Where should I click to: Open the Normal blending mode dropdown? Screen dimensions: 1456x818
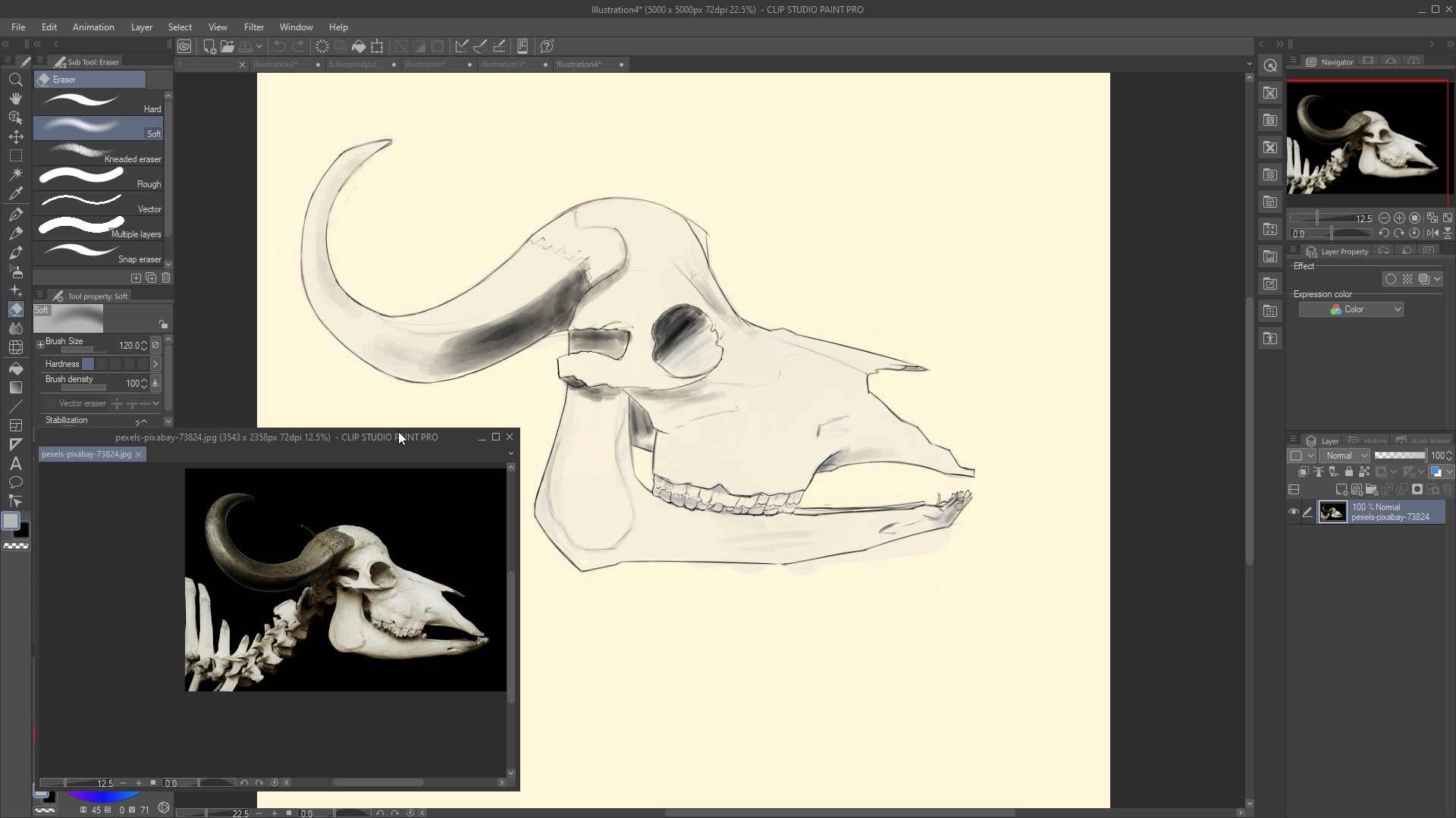1344,456
